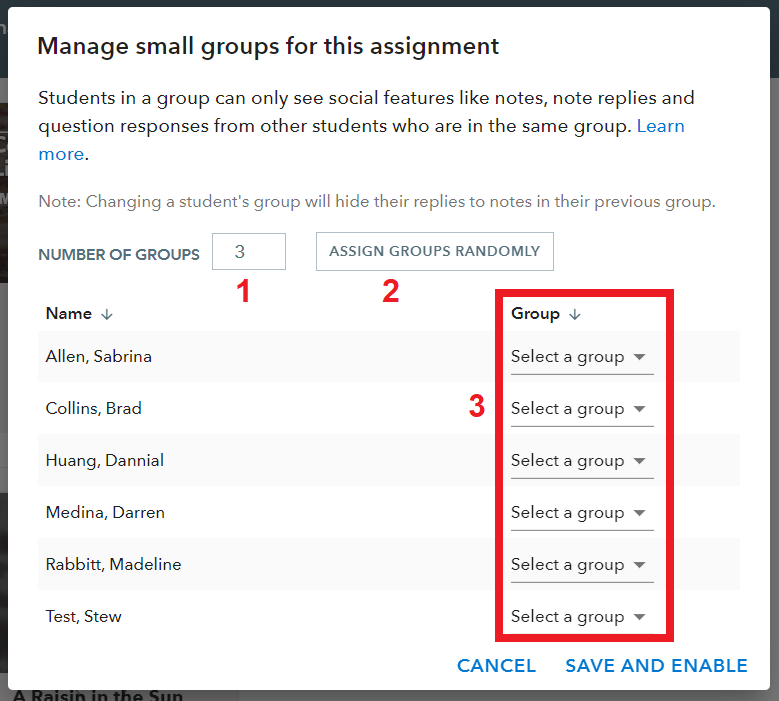The height and width of the screenshot is (701, 779).
Task: Select the Rabbitt, Madeline student name
Action: point(113,564)
